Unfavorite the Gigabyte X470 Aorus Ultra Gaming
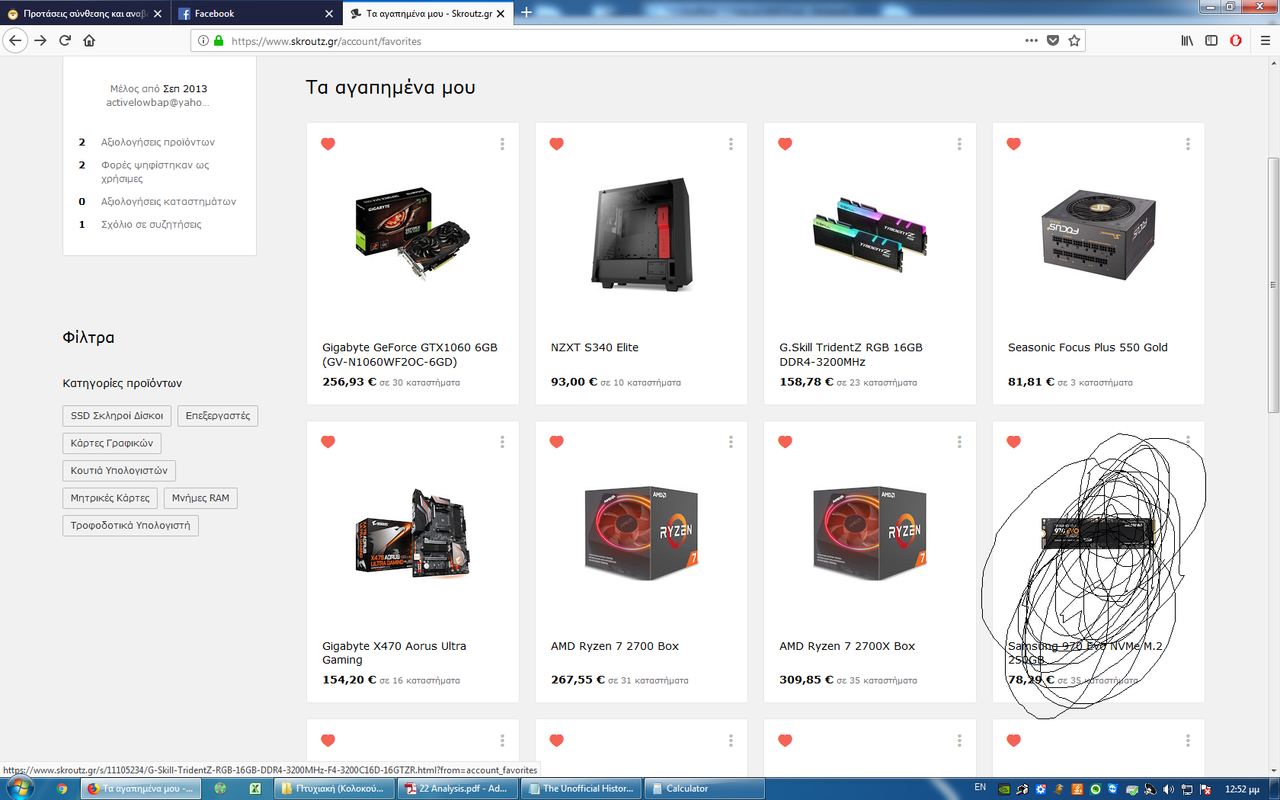 click(328, 442)
